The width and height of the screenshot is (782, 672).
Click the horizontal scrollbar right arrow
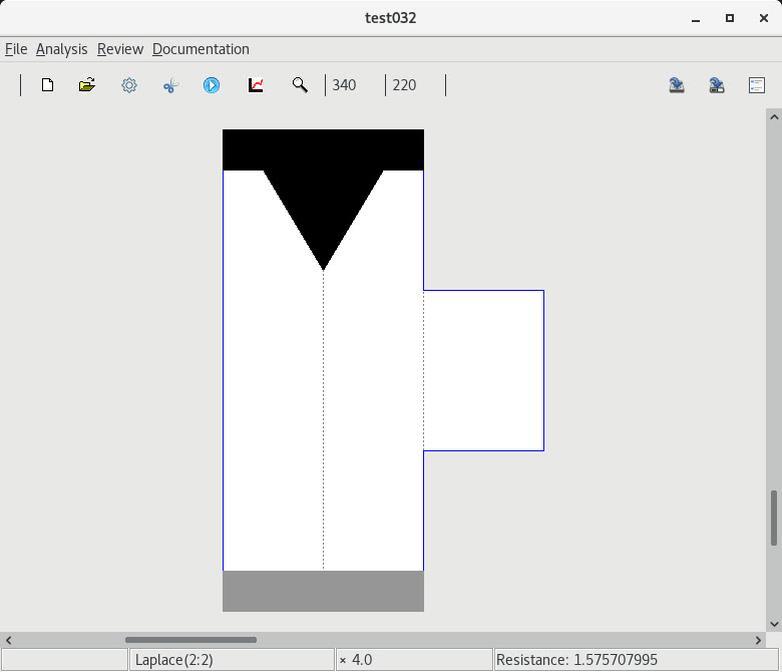(758, 640)
